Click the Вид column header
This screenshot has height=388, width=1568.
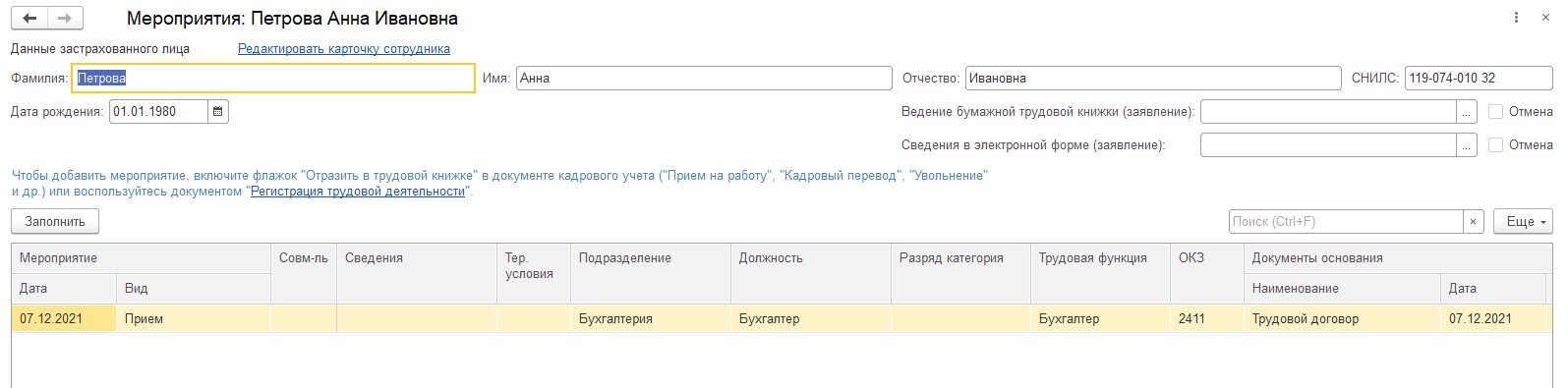pyautogui.click(x=194, y=289)
